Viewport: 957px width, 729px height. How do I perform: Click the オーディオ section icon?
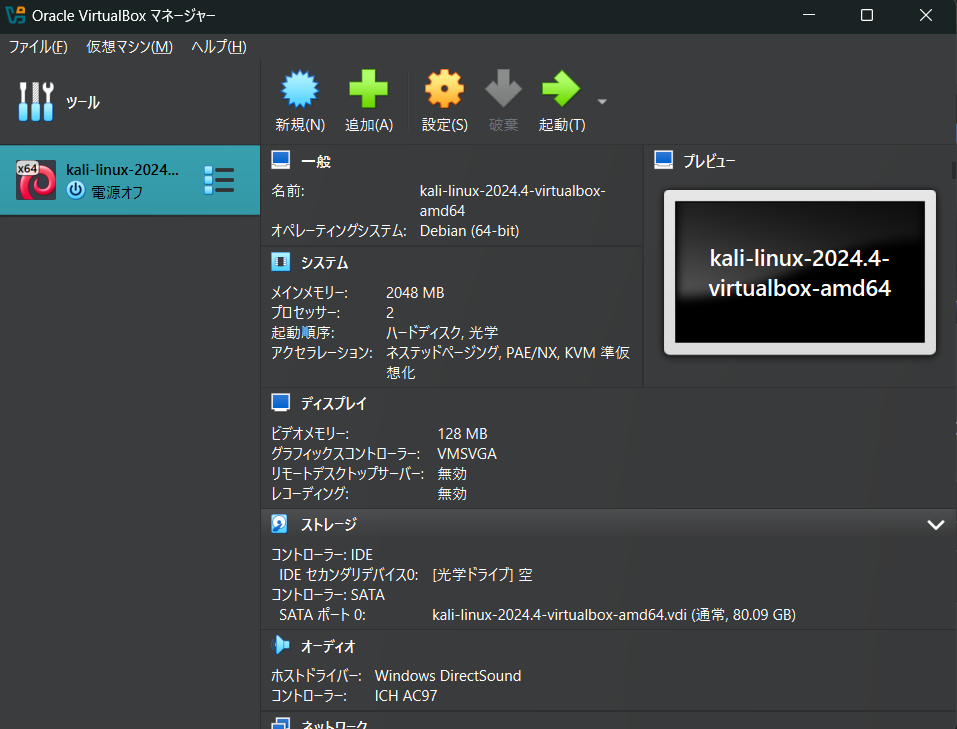(x=278, y=646)
